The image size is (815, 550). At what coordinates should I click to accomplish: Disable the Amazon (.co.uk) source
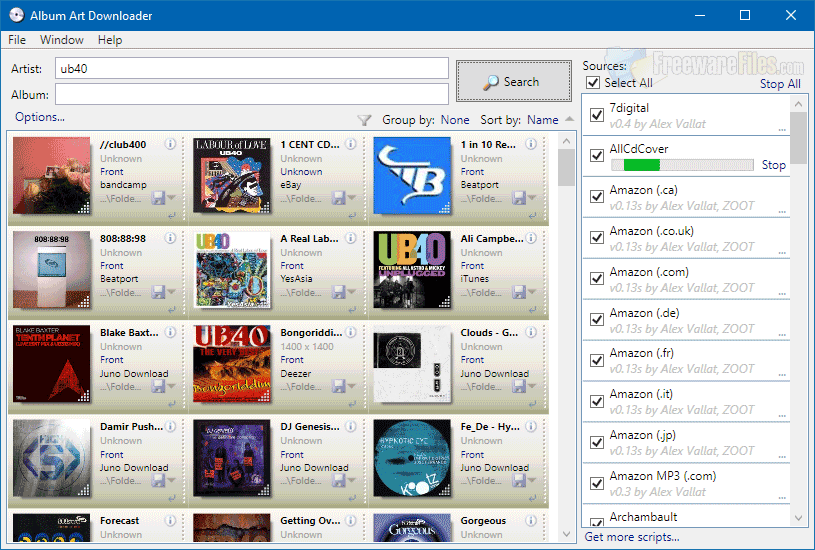pyautogui.click(x=597, y=238)
